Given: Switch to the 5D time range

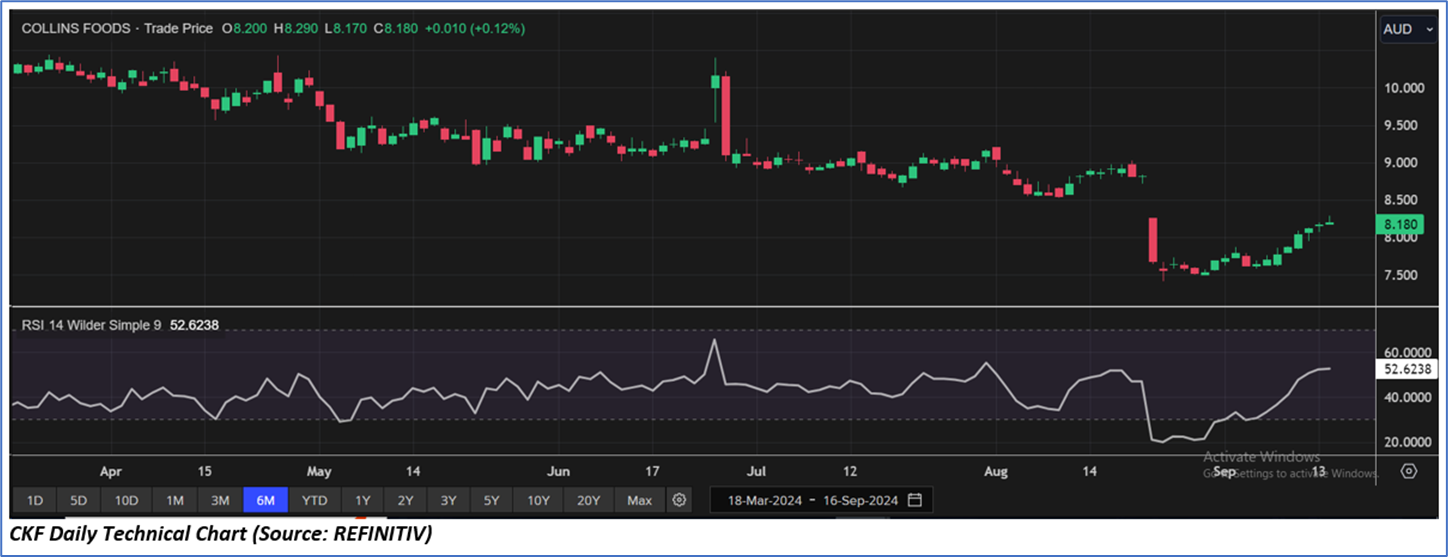Looking at the screenshot, I should [79, 500].
